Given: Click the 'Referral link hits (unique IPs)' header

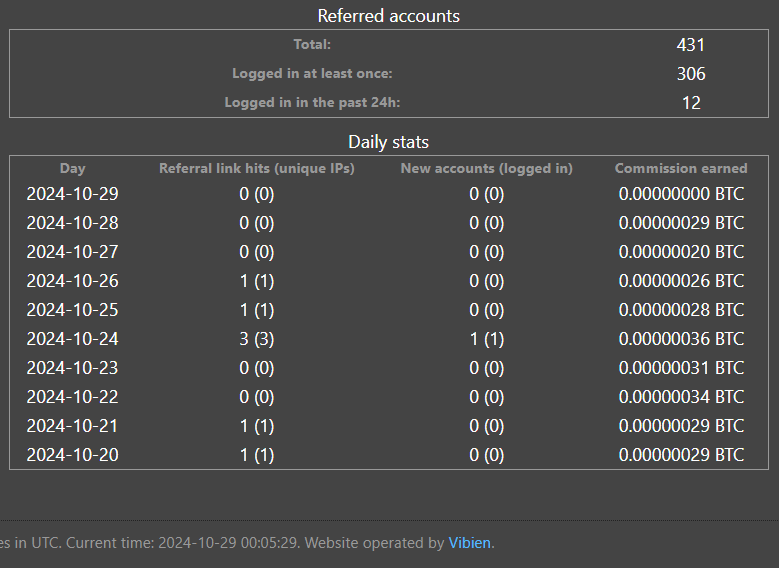Looking at the screenshot, I should [x=257, y=168].
